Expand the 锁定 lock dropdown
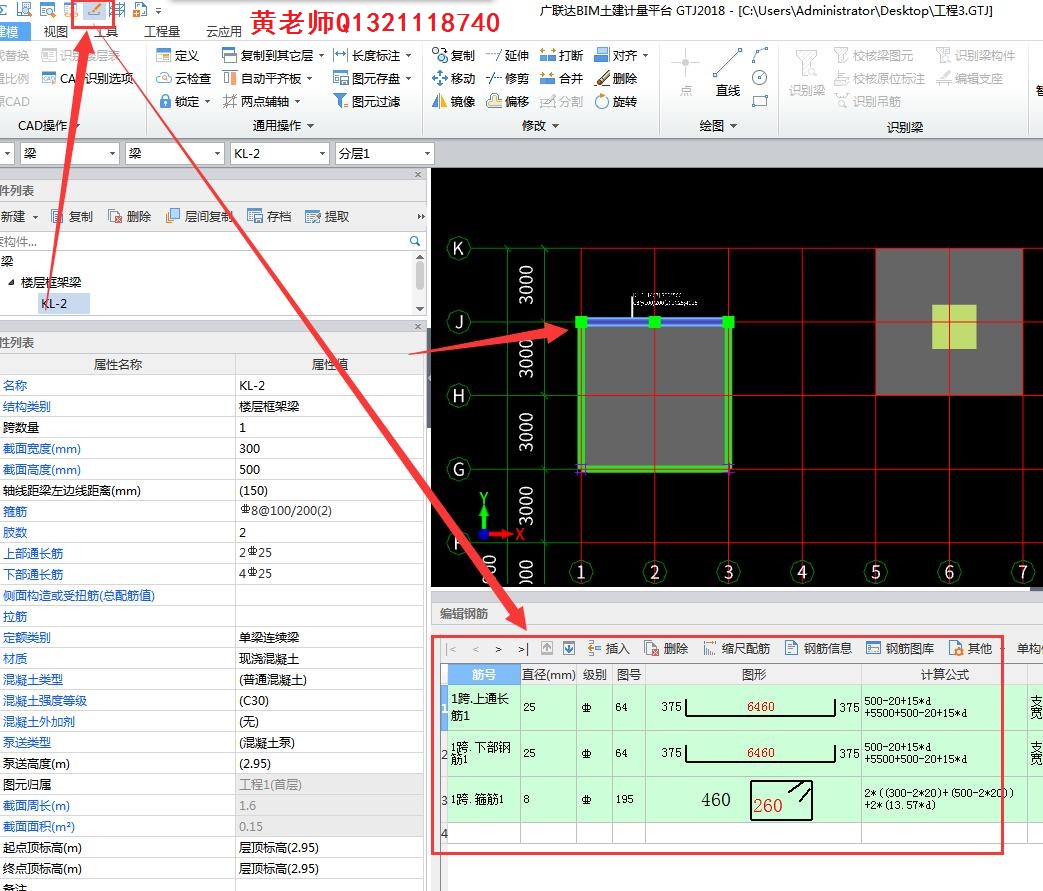The image size is (1043, 891). click(208, 101)
